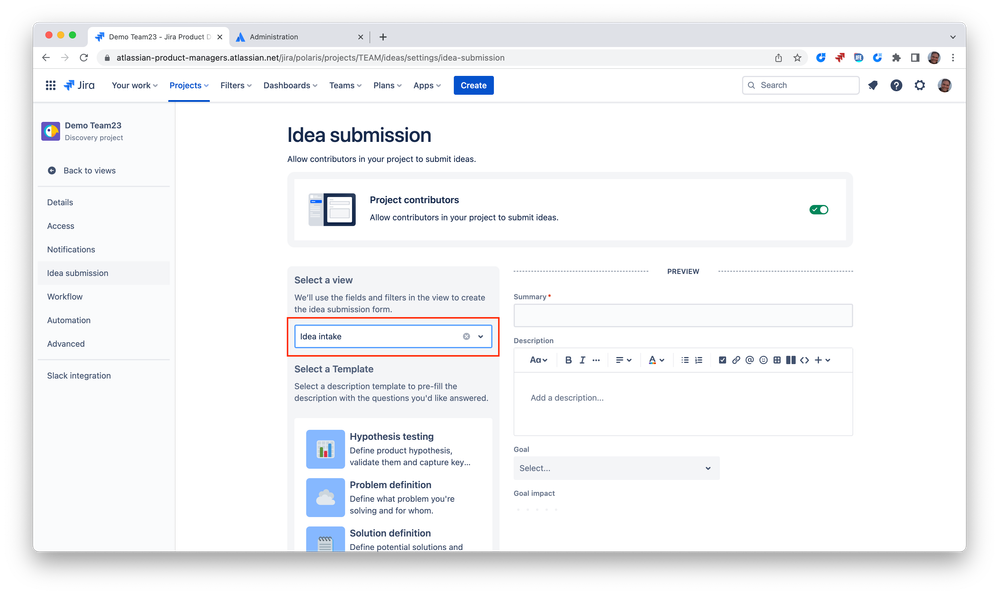
Task: Open the browser extensions puzzle menu
Action: (896, 57)
